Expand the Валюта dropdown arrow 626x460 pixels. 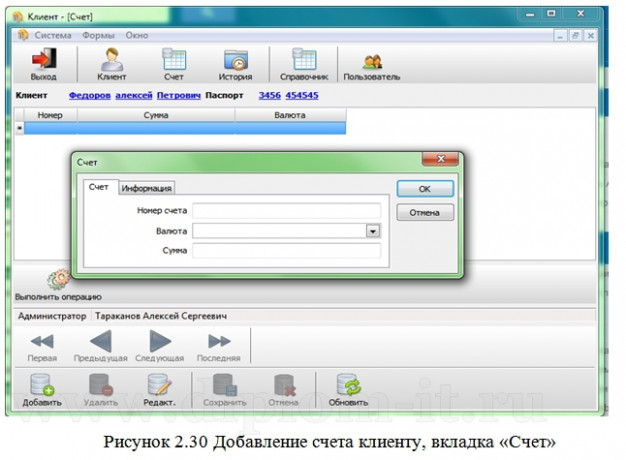tap(373, 231)
